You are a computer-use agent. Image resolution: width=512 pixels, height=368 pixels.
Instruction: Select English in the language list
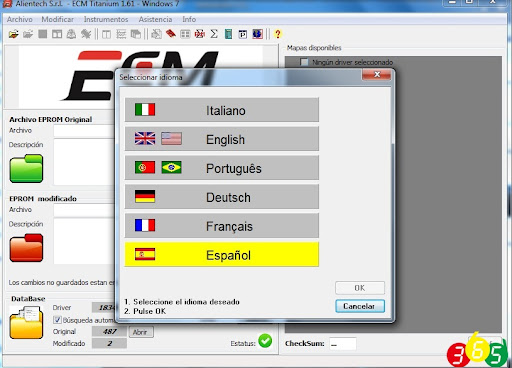coord(222,139)
